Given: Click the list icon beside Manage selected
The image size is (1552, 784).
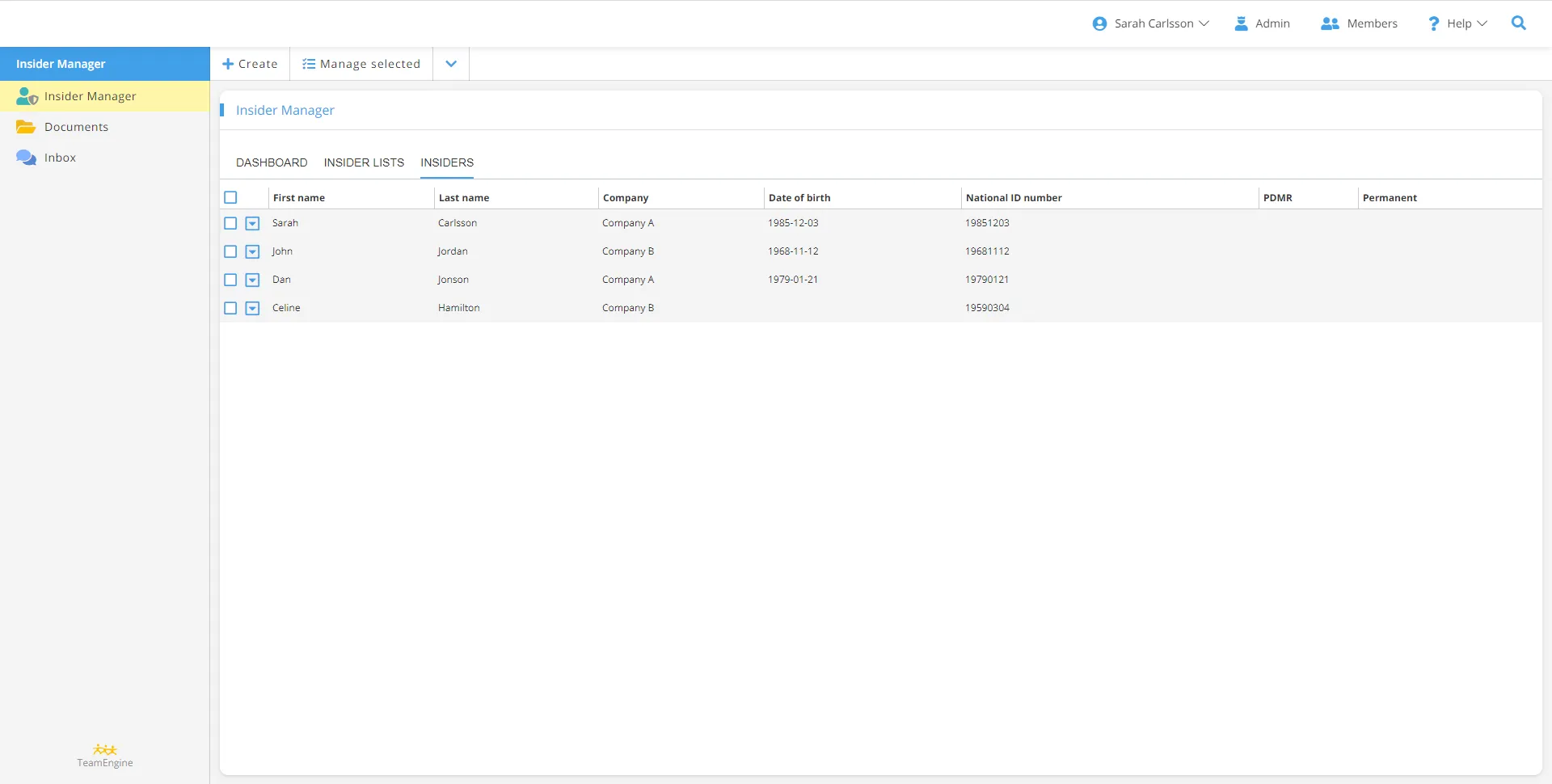Looking at the screenshot, I should pyautogui.click(x=309, y=64).
